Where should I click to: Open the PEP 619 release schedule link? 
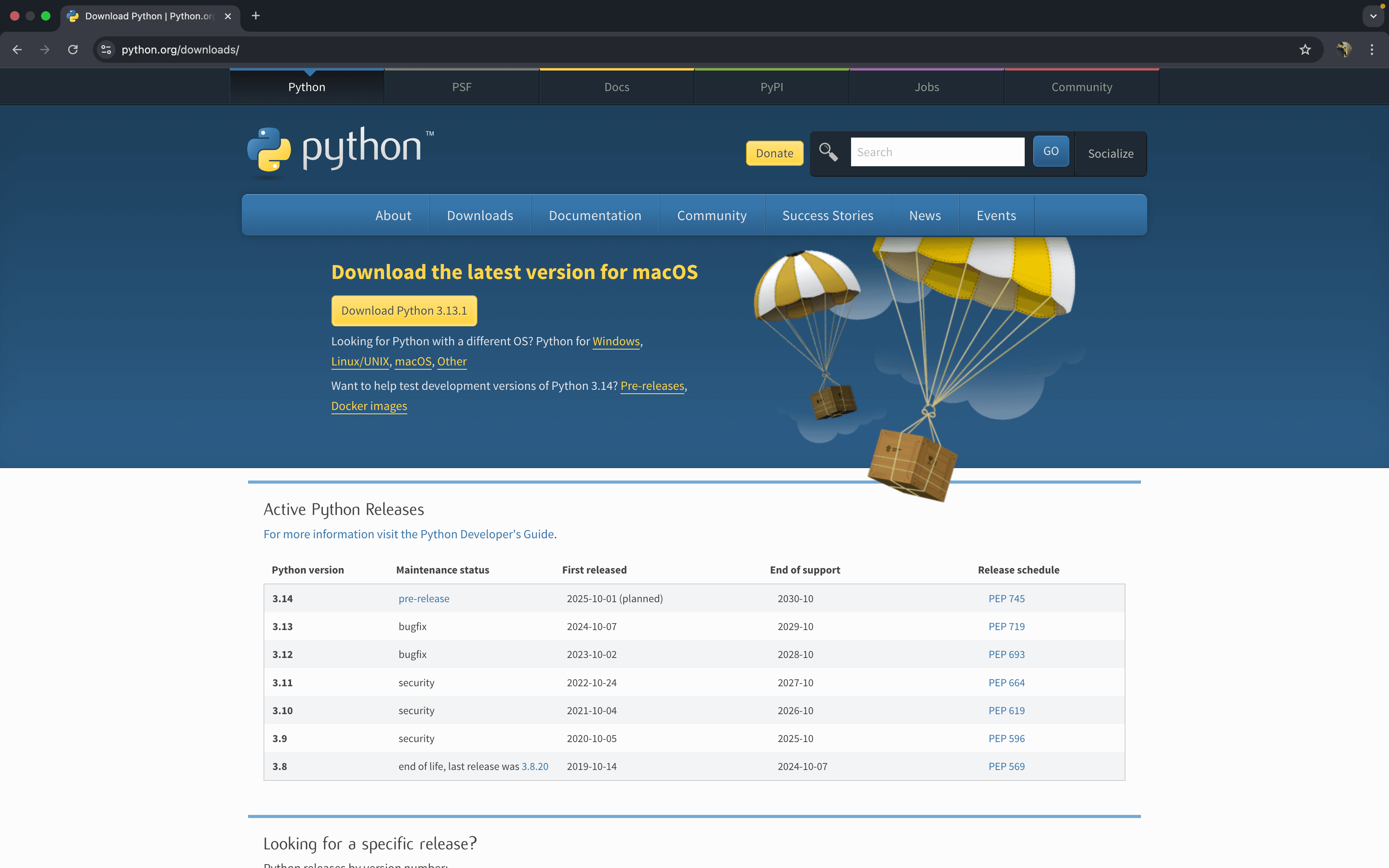[x=1006, y=710]
